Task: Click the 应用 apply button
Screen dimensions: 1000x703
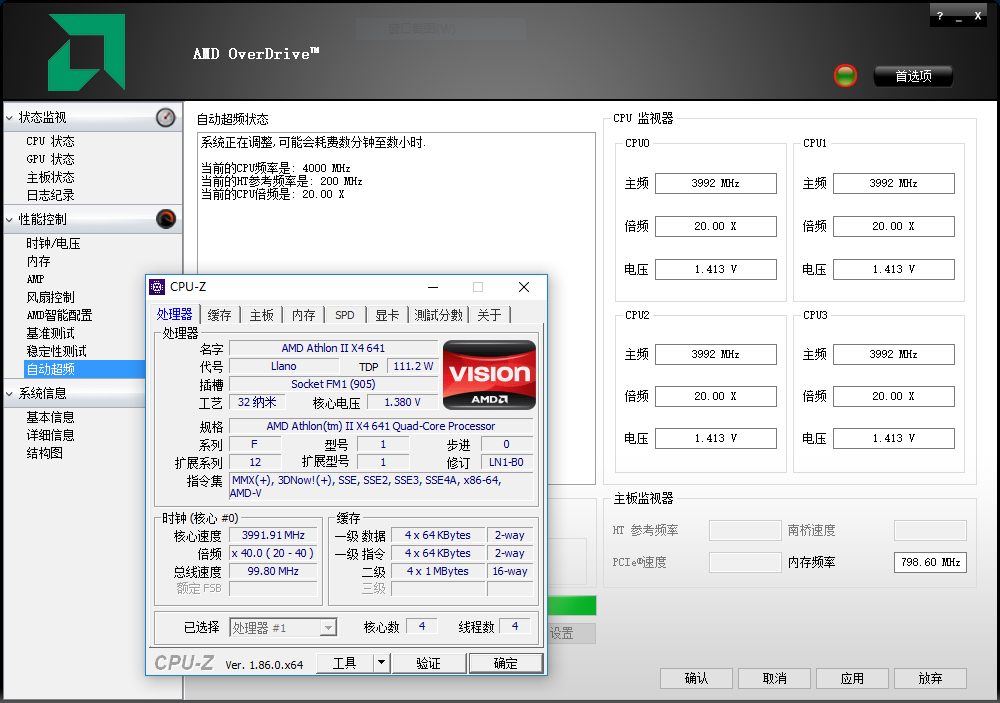Action: tap(852, 678)
